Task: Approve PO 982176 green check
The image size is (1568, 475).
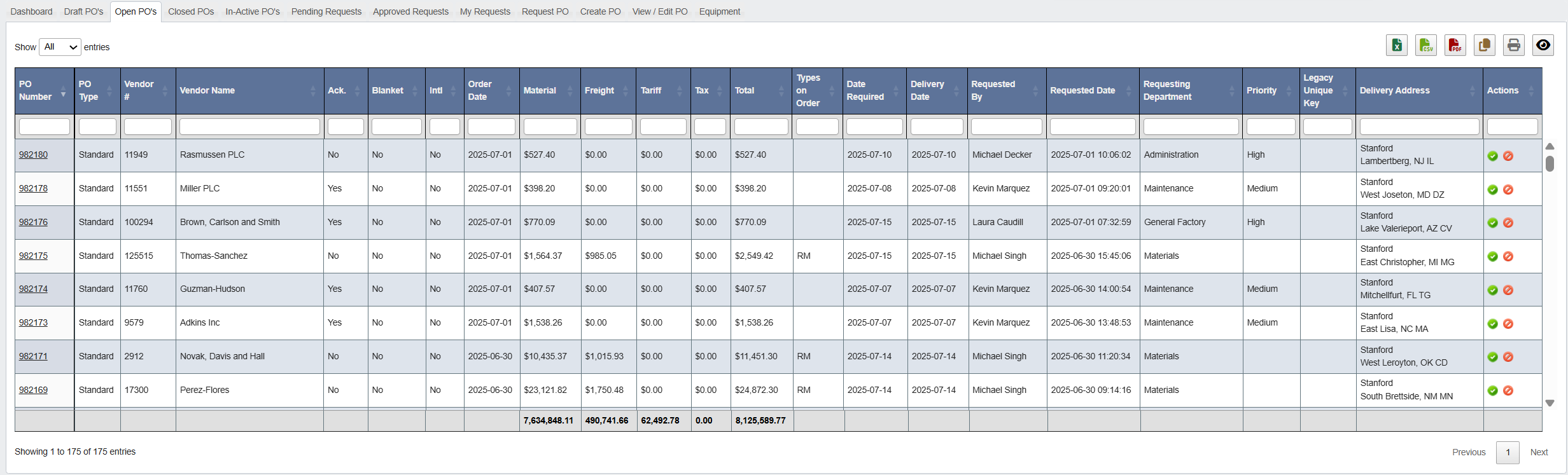Action: (x=1493, y=223)
